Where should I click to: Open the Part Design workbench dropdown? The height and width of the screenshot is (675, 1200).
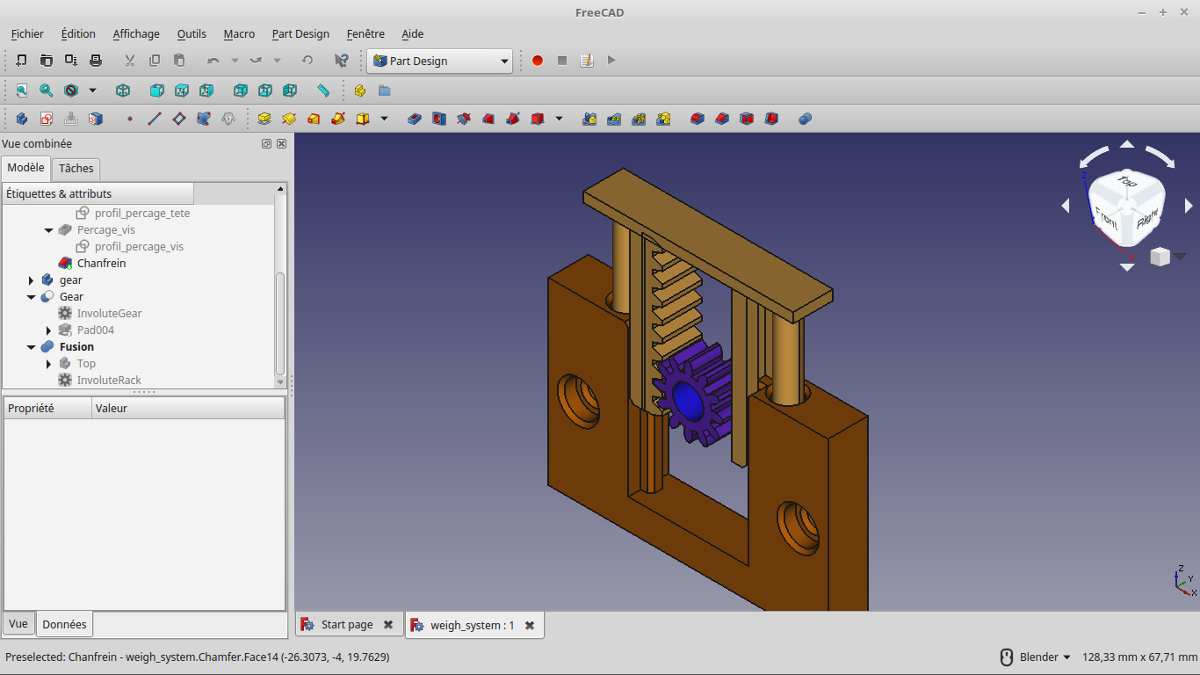click(440, 61)
